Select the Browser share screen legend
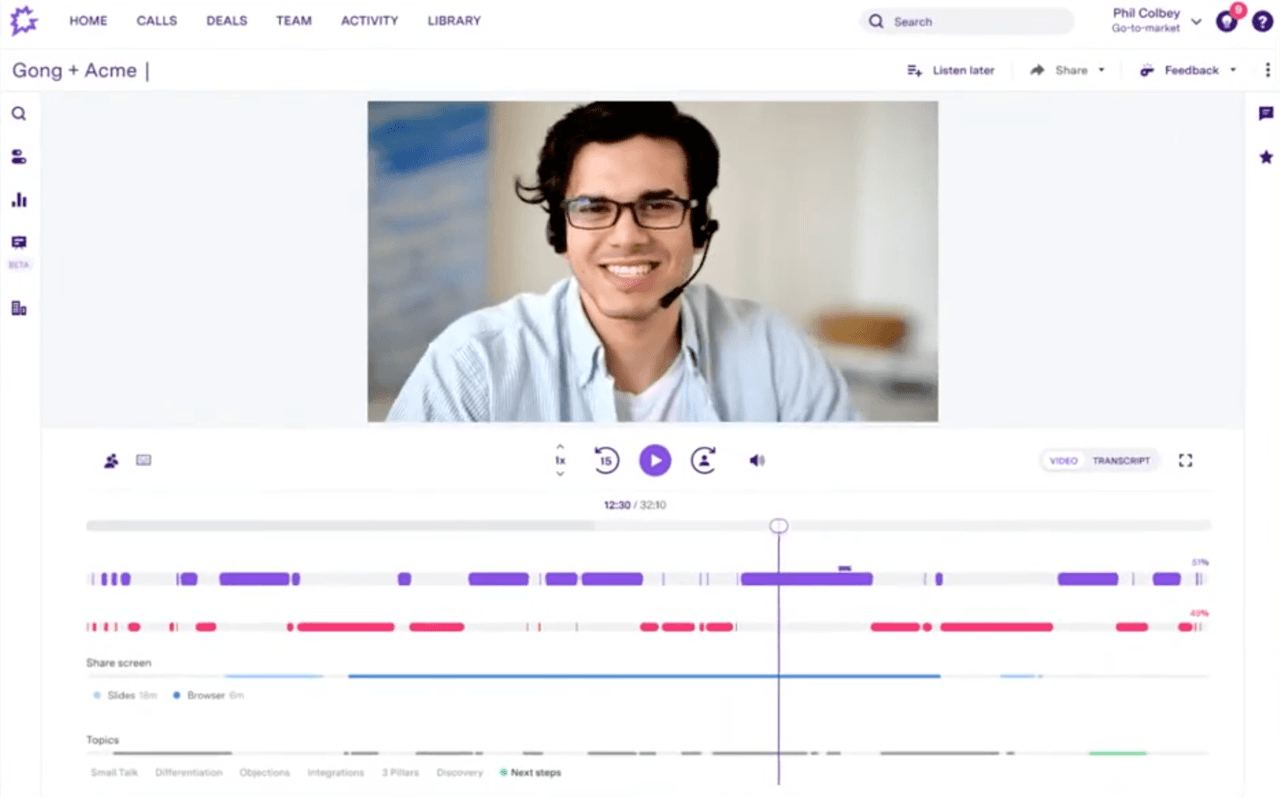The width and height of the screenshot is (1280, 797). [x=208, y=695]
